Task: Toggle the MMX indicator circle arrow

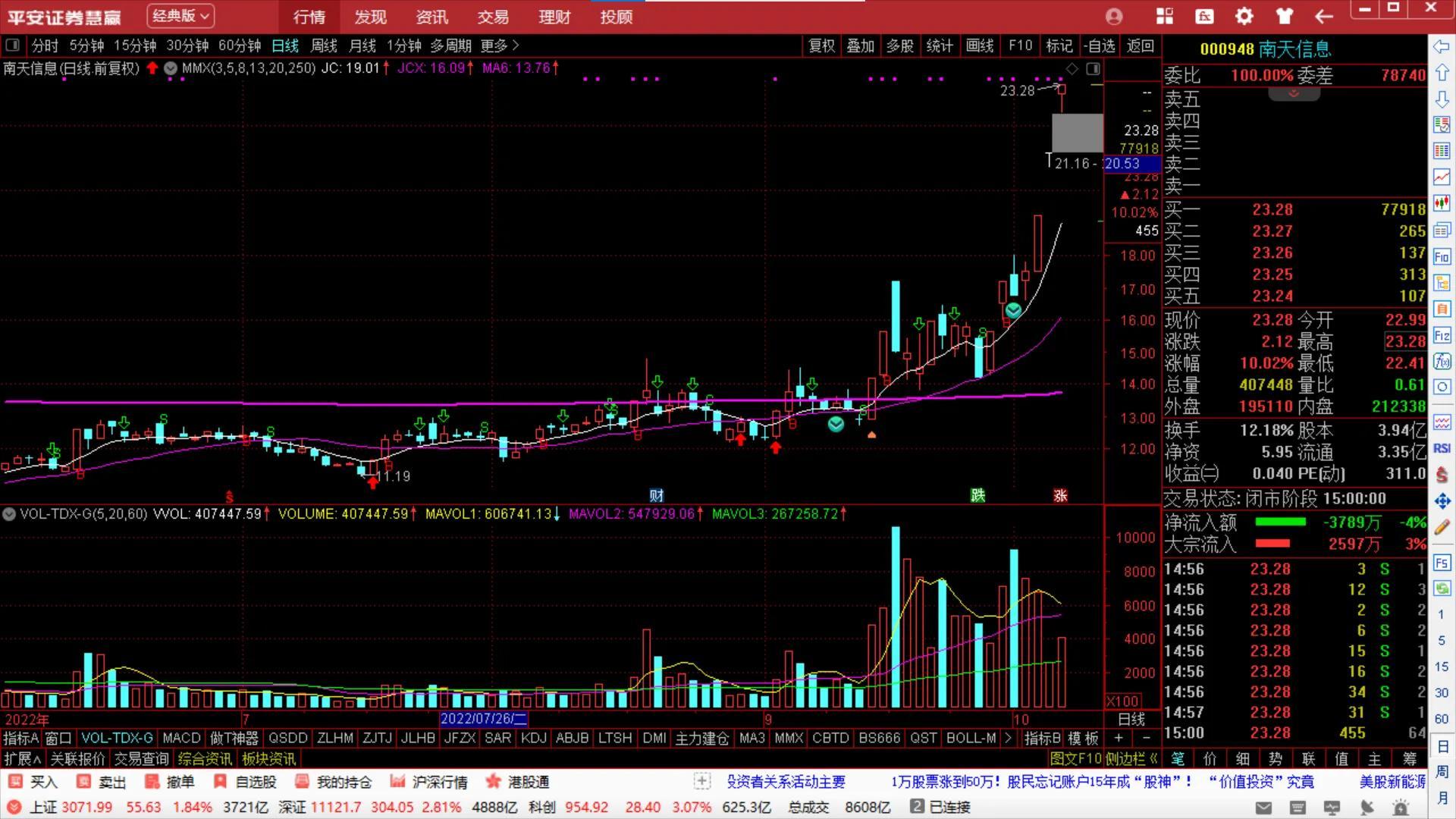Action: [x=171, y=68]
